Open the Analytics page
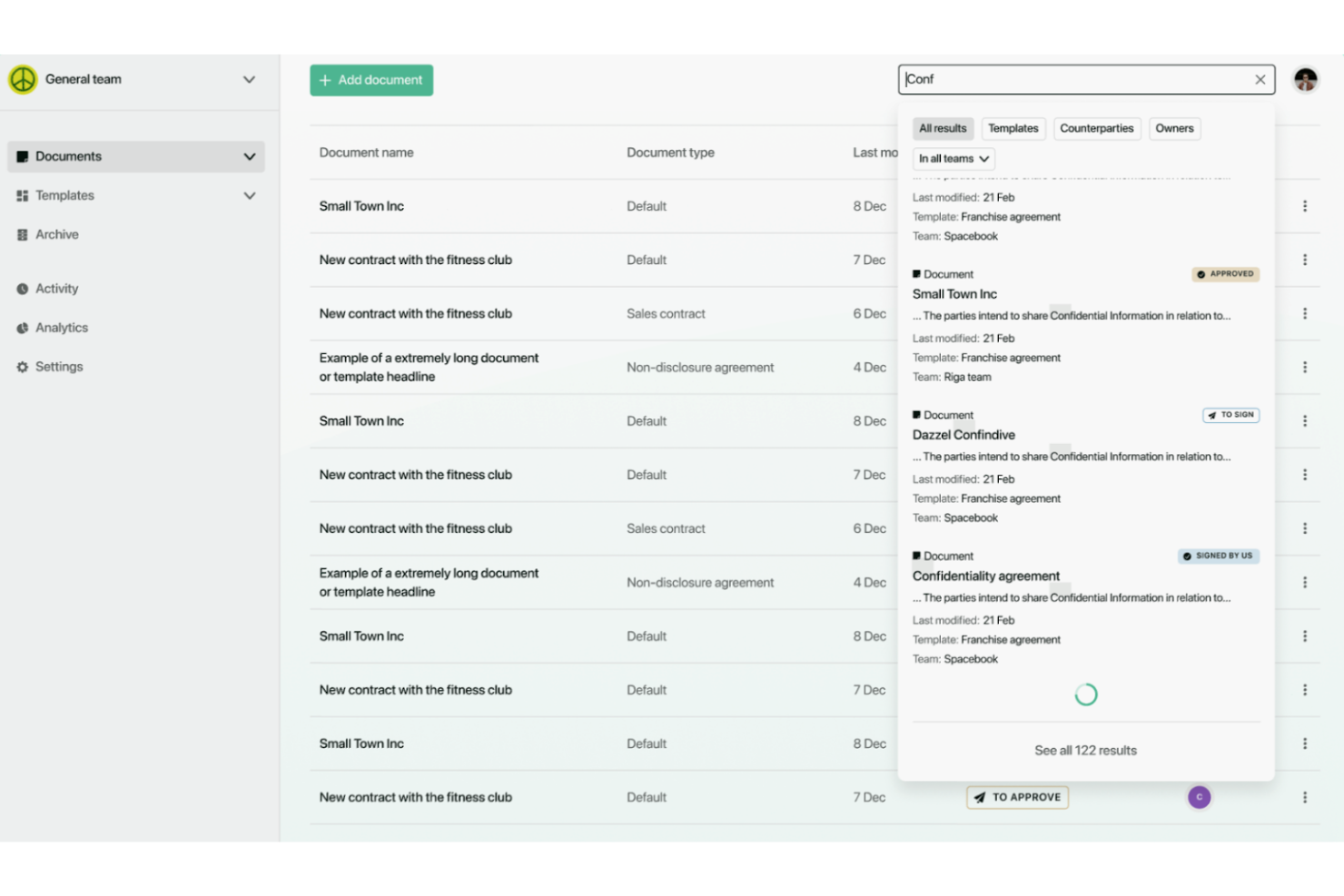This screenshot has width=1344, height=896. 62,328
